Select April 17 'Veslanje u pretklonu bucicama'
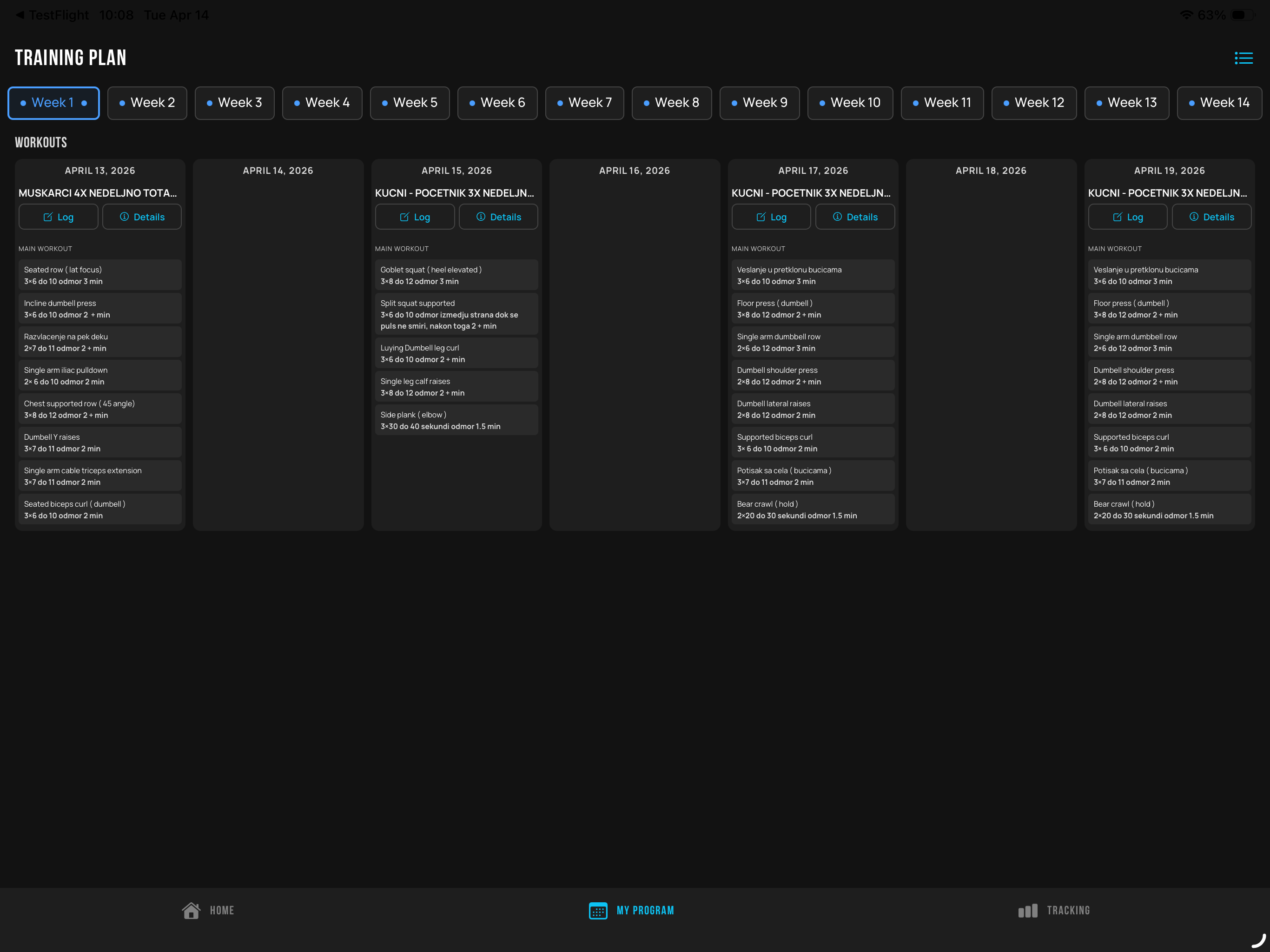The width and height of the screenshot is (1270, 952). pos(813,275)
